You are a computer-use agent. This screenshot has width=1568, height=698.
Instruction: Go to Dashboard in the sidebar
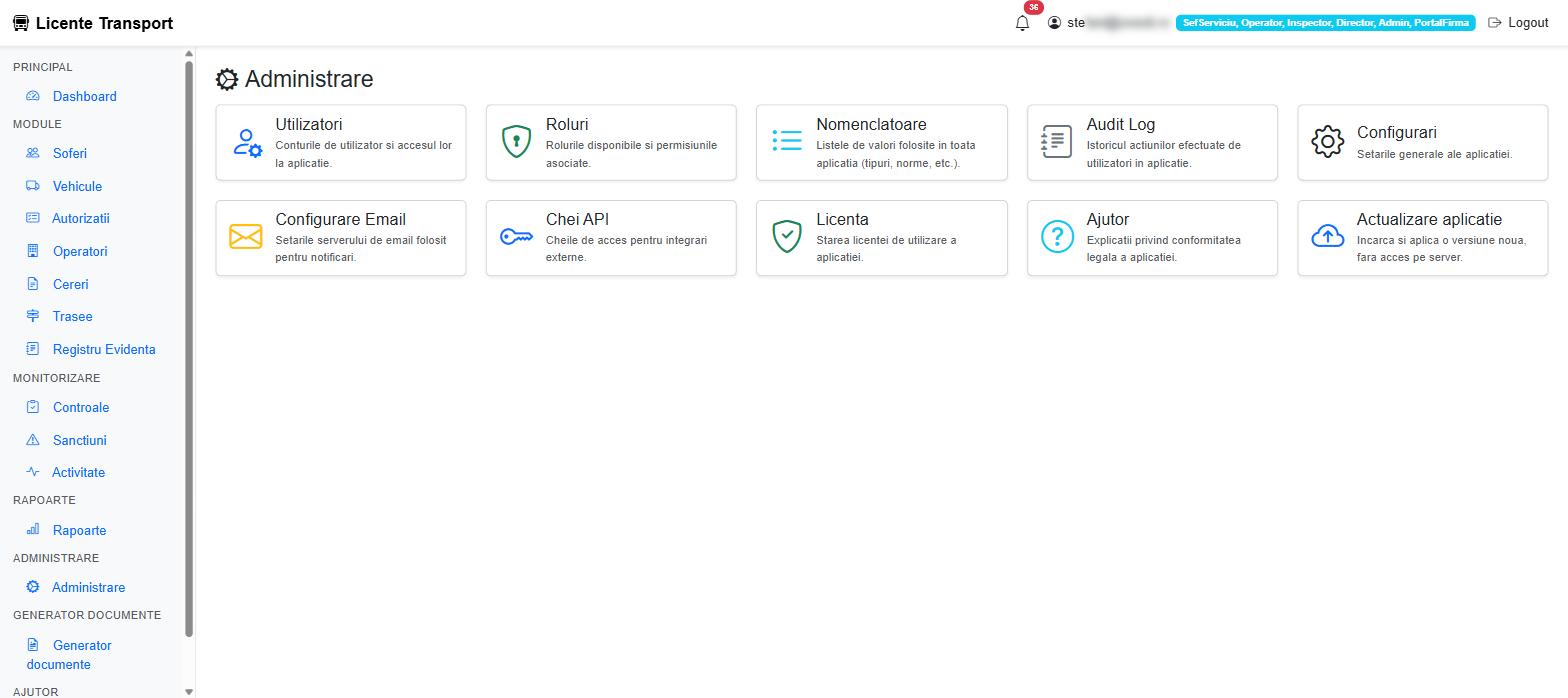(x=84, y=96)
